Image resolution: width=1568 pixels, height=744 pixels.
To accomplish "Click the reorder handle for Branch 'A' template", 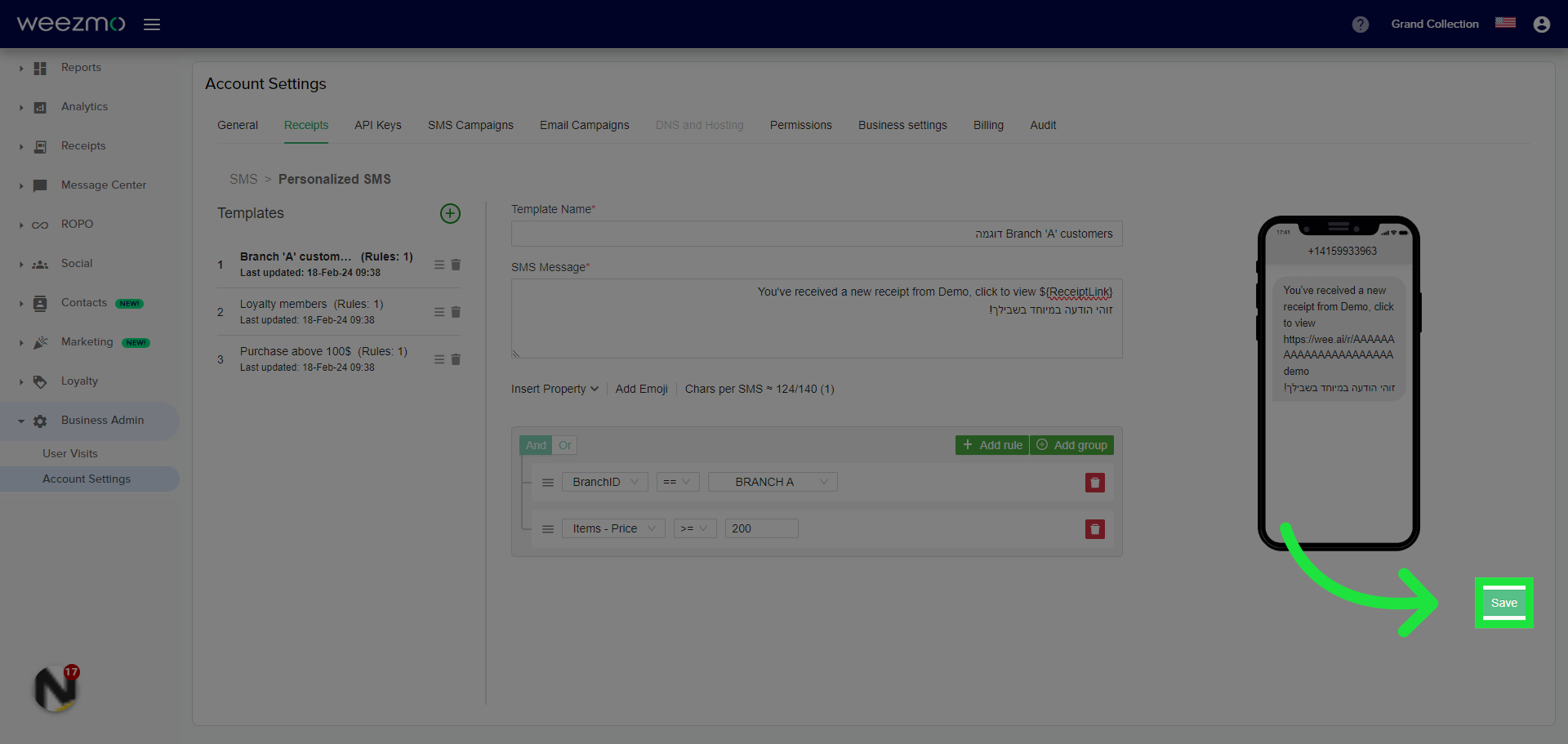I will (x=439, y=265).
